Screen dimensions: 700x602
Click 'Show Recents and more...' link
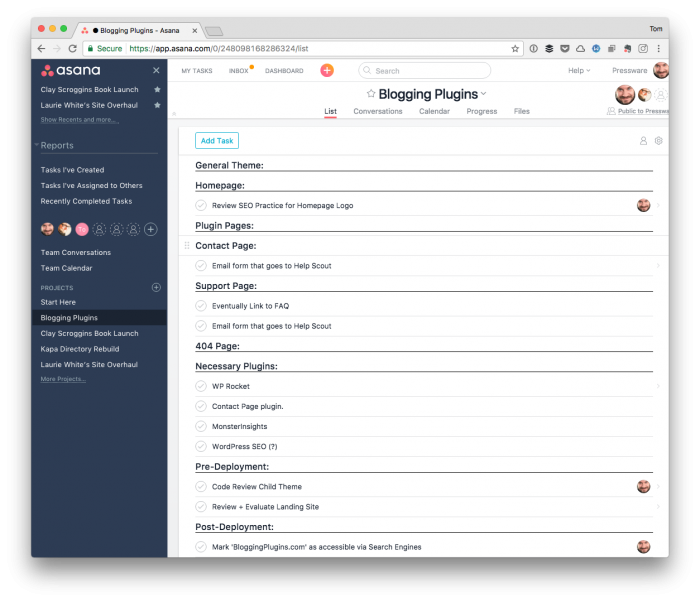[x=79, y=120]
